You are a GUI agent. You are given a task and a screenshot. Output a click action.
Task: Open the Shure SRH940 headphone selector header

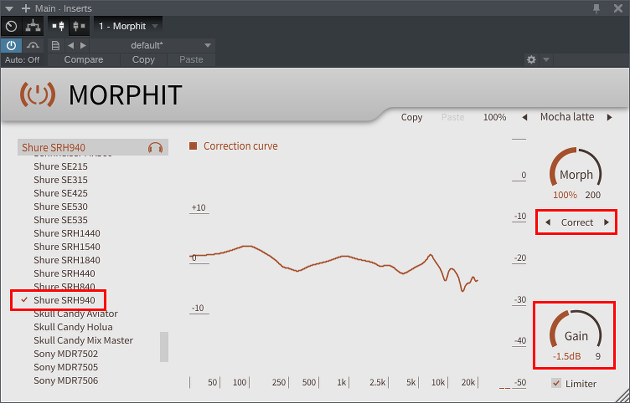point(93,147)
